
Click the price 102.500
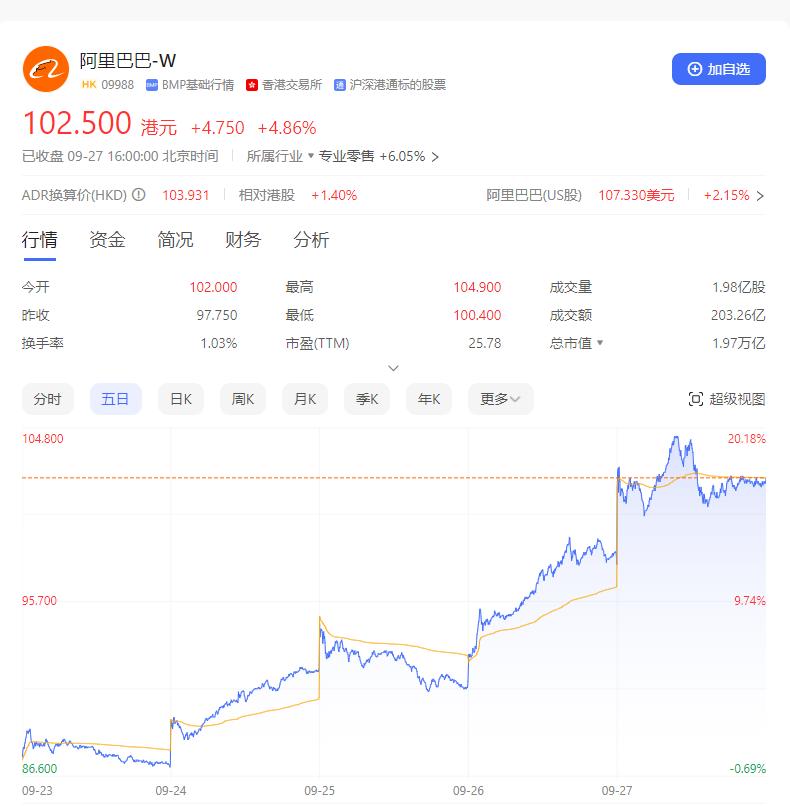click(77, 124)
